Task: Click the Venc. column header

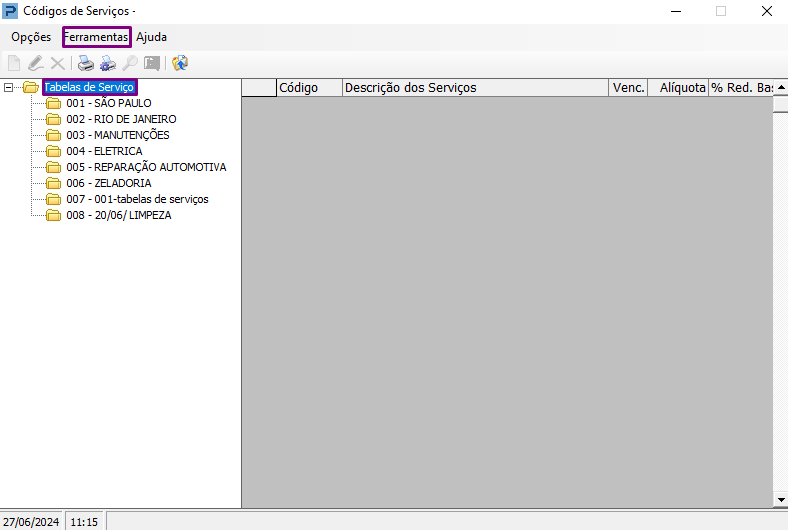Action: point(628,88)
